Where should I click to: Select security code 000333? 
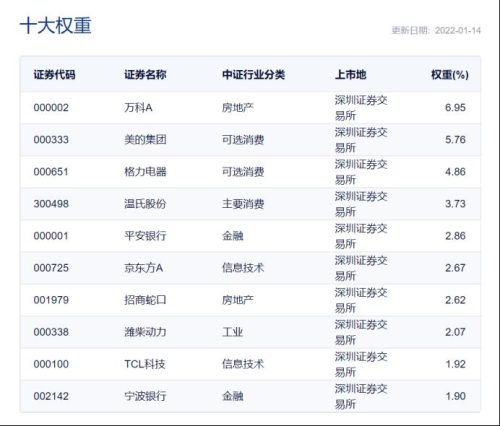(51, 140)
